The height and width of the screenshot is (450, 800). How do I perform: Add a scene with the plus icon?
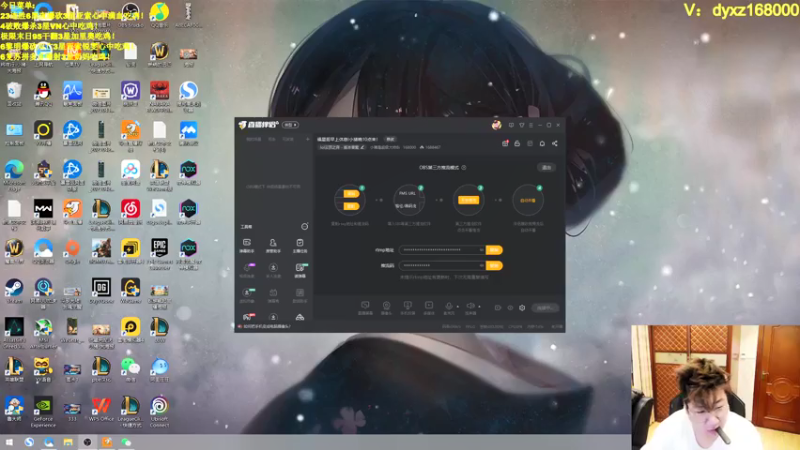(308, 139)
